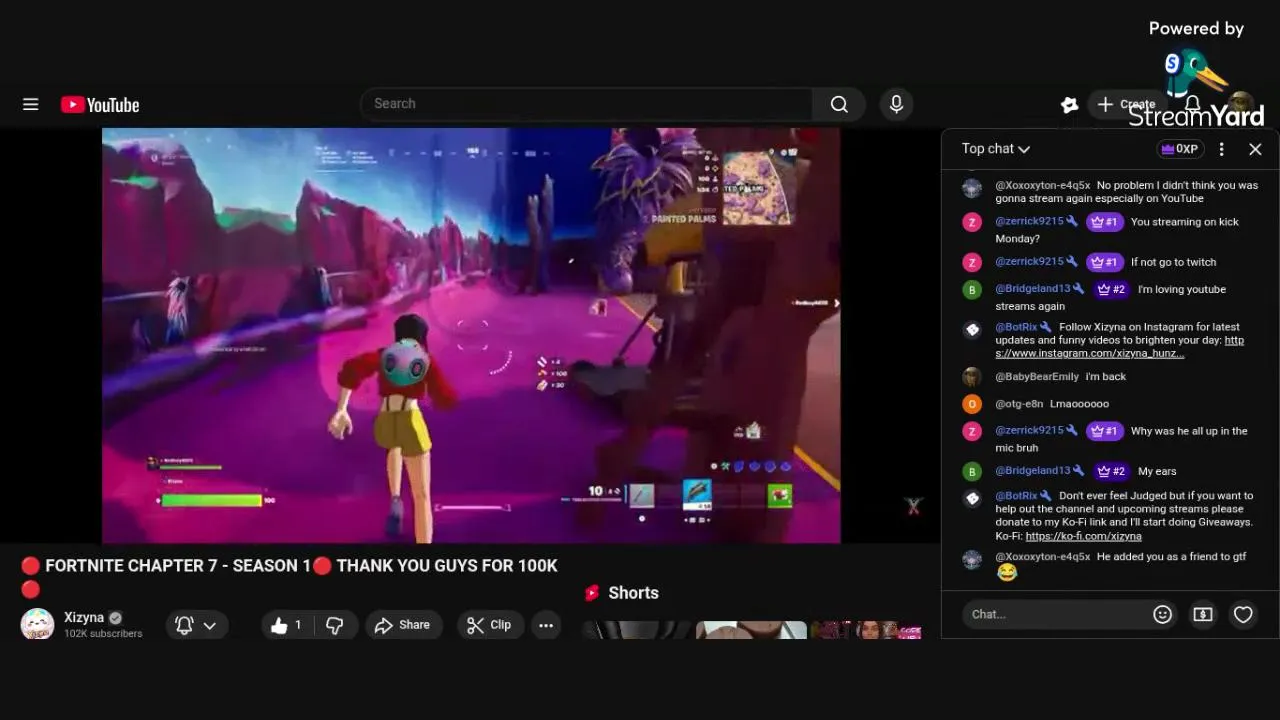Expand the Top chat dropdown
1280x720 pixels.
[996, 148]
